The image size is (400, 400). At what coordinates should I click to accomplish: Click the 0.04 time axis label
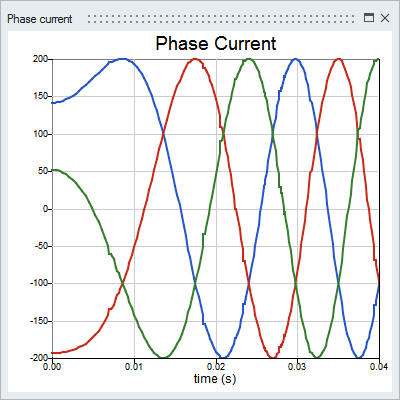[379, 367]
